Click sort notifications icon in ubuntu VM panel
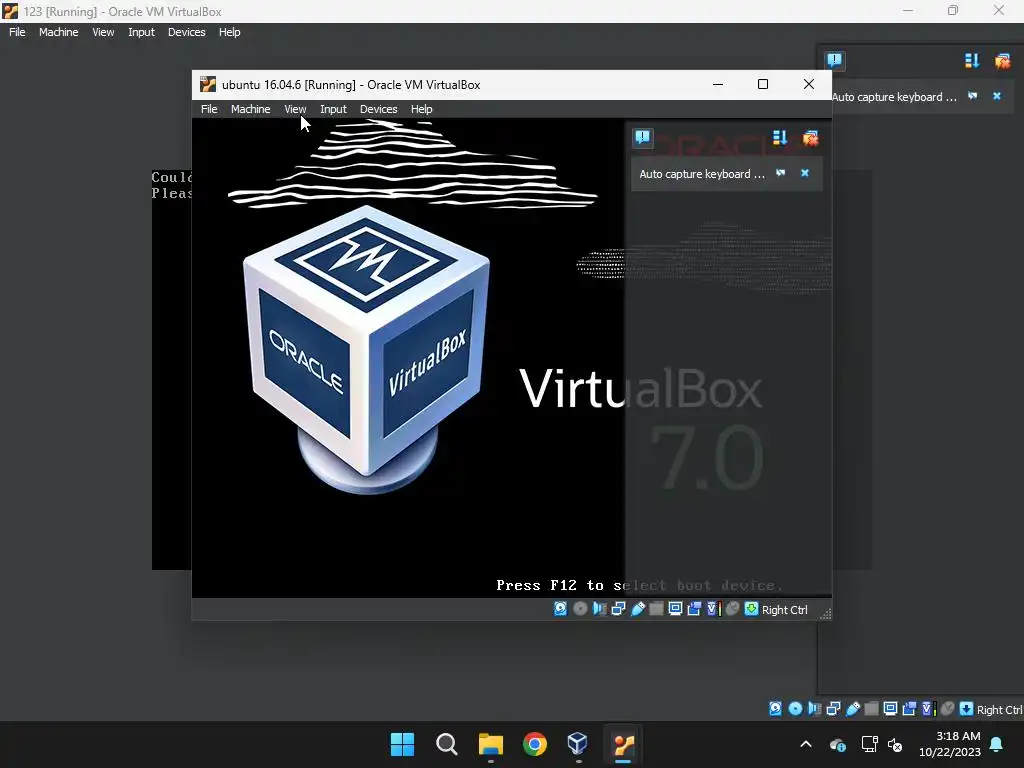The height and width of the screenshot is (768, 1024). pos(780,138)
